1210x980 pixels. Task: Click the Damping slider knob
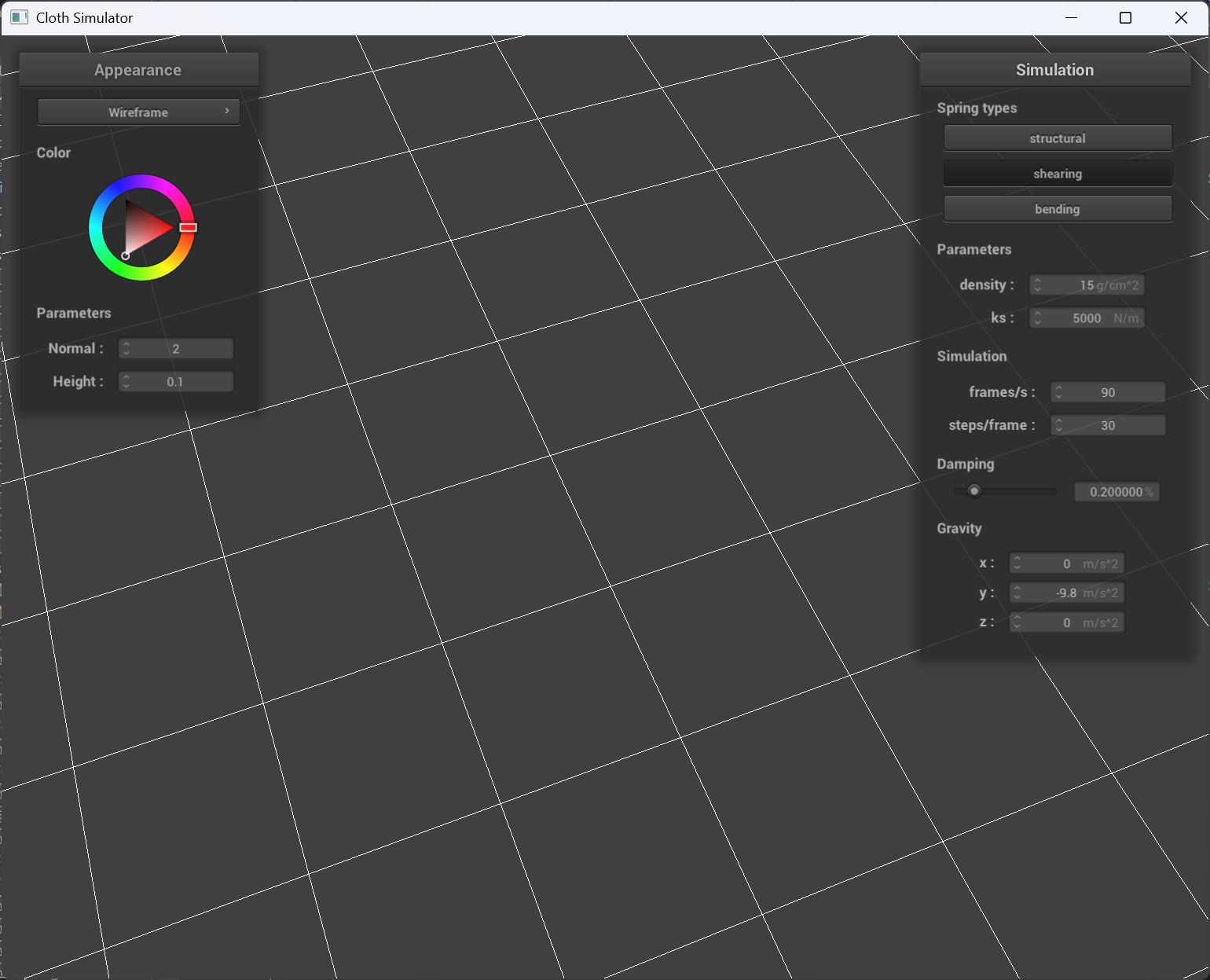tap(974, 491)
